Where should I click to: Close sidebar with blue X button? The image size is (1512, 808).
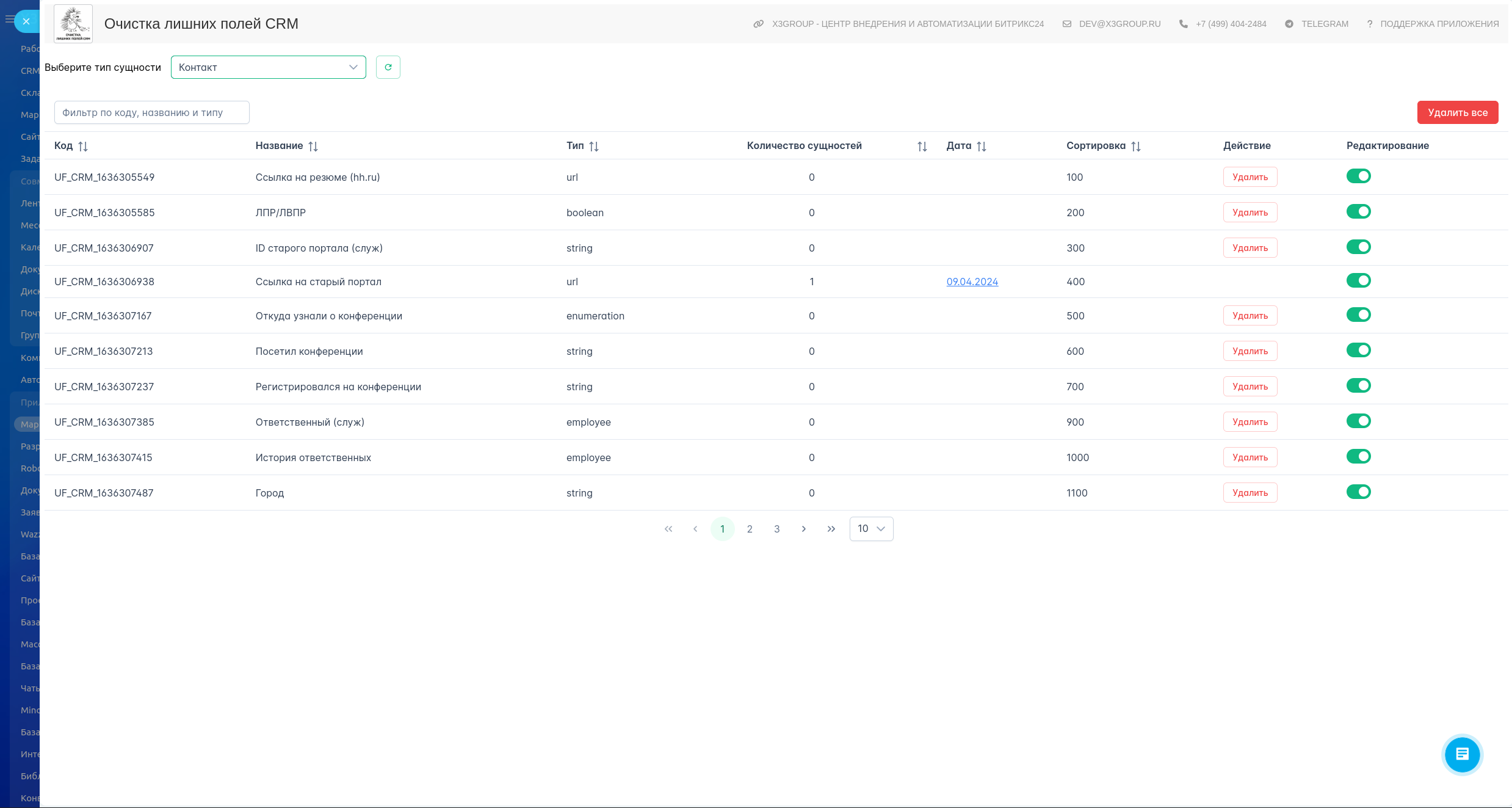26,21
